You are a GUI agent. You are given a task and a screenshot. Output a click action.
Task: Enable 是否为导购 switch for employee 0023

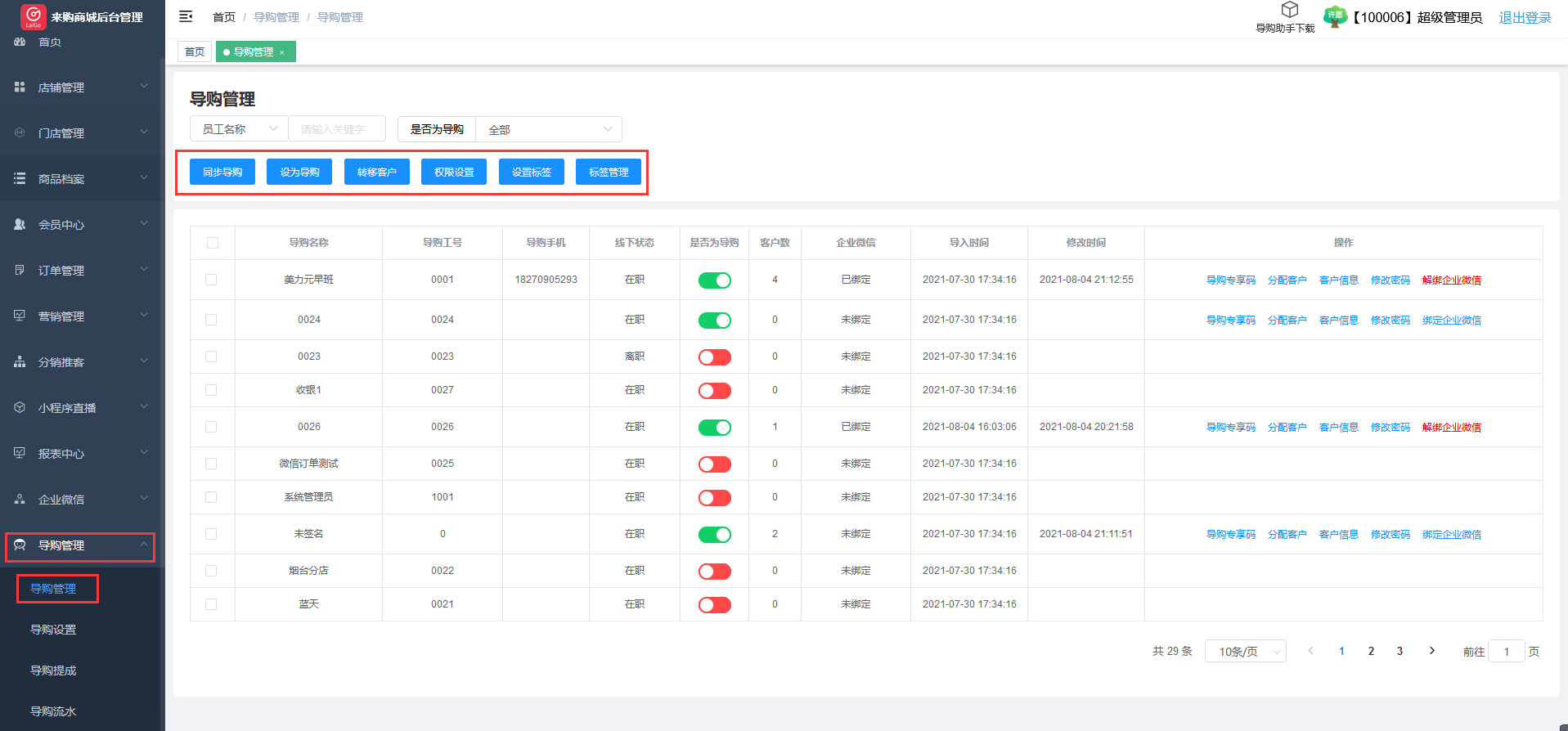714,357
